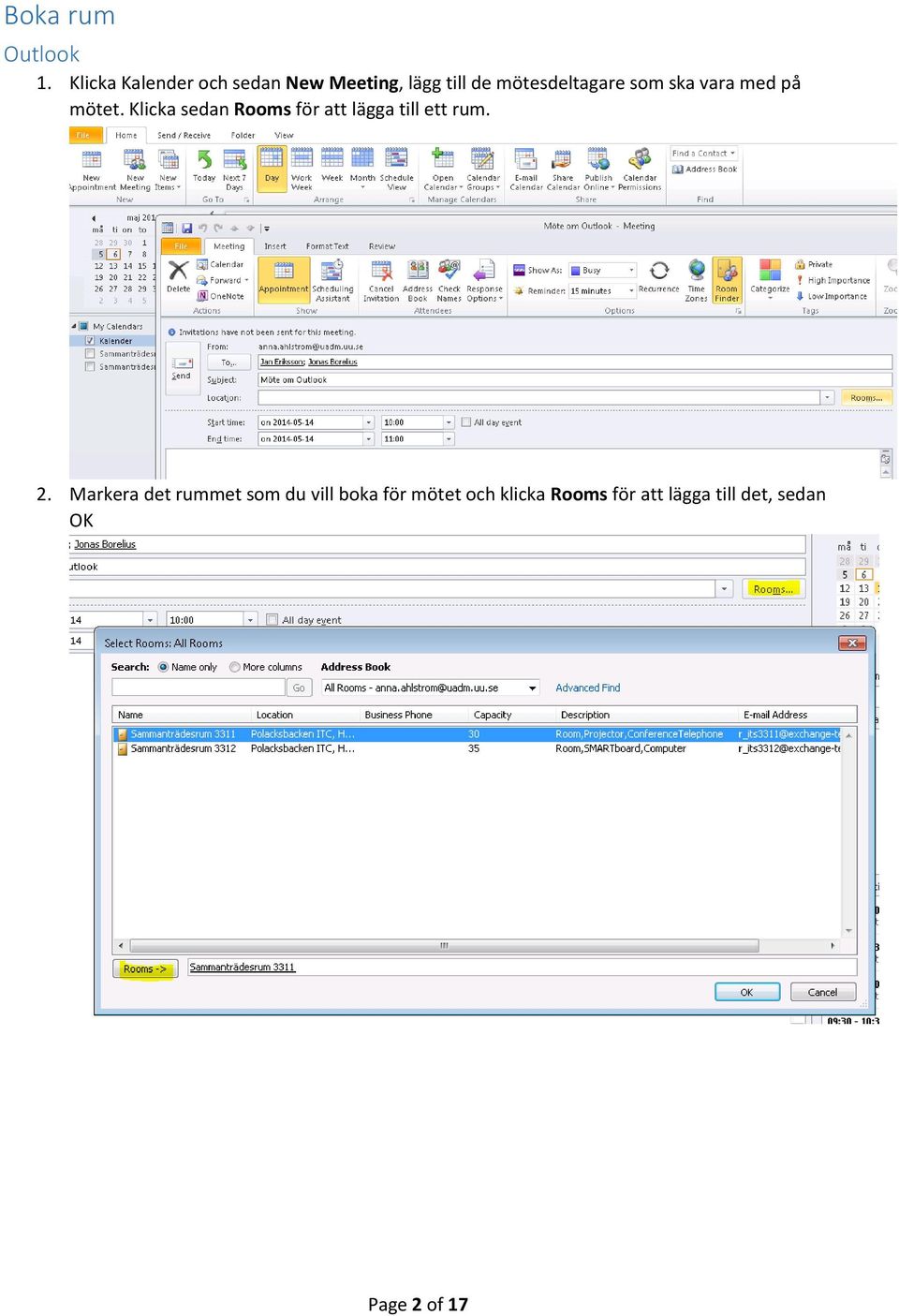The width and height of the screenshot is (899, 1316).
Task: Open Address Book in the Find group
Action: (x=705, y=170)
